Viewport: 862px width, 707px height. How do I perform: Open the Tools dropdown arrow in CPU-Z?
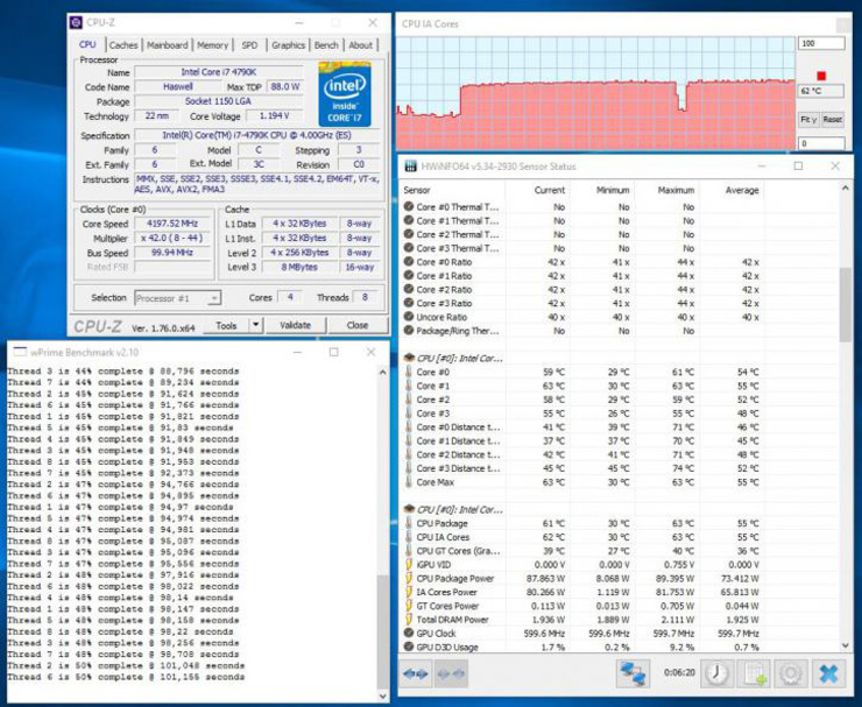[255, 325]
